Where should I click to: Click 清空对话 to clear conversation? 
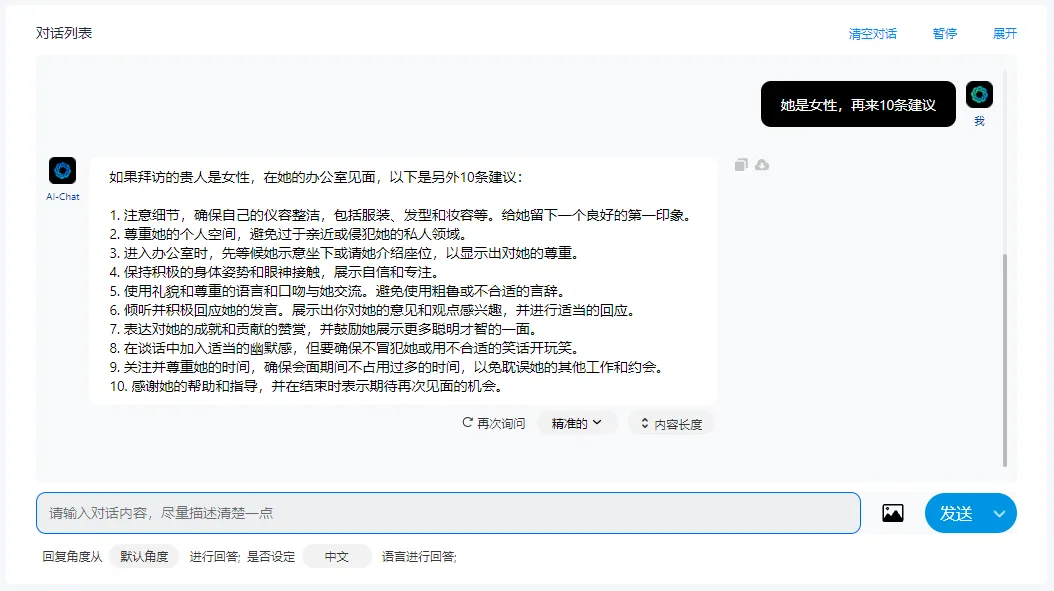click(x=873, y=34)
